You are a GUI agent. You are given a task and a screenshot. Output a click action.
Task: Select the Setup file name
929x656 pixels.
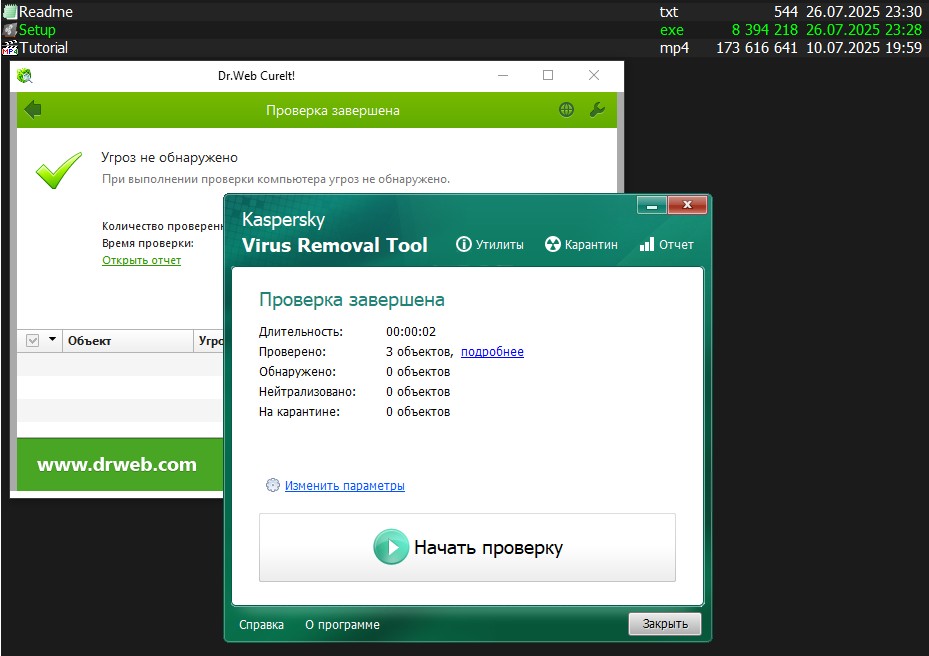[37, 30]
